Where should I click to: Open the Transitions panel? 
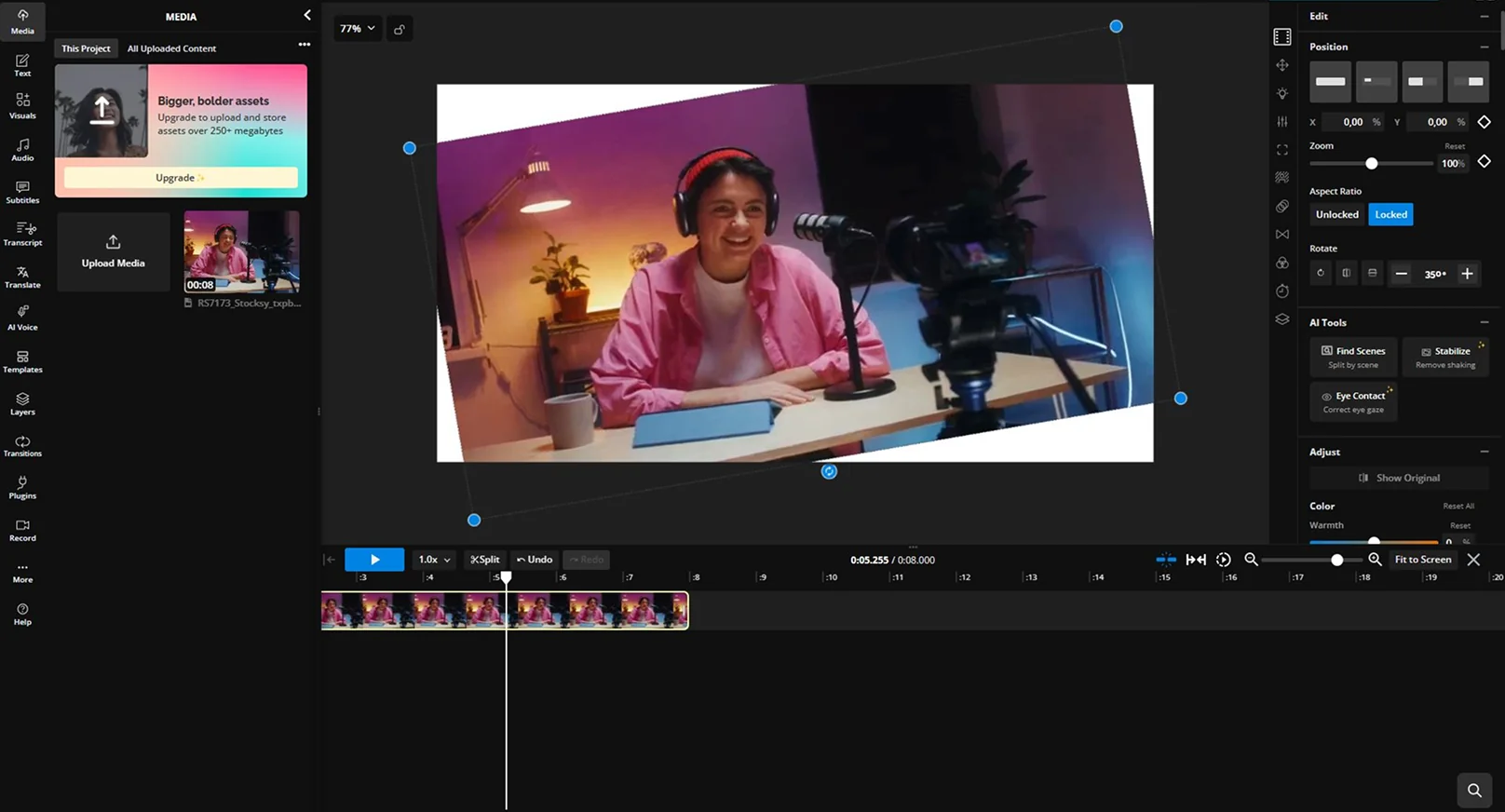pos(22,445)
